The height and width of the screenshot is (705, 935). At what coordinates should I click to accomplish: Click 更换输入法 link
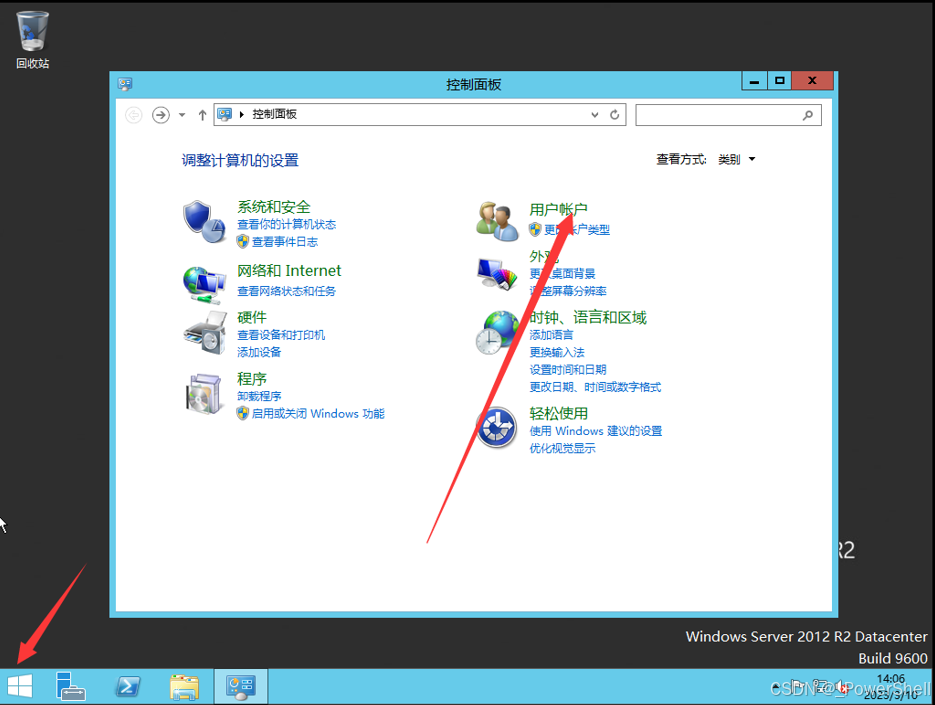click(557, 352)
